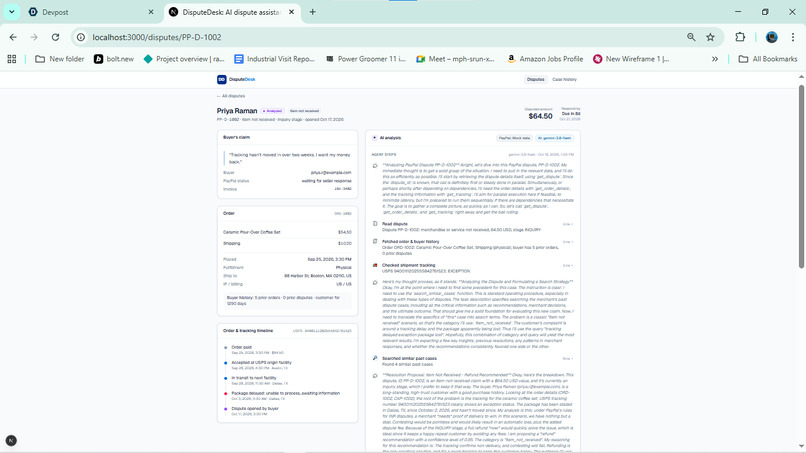Click the red Package delayed timeline marker
This screenshot has height=453, width=806.
(x=226, y=394)
